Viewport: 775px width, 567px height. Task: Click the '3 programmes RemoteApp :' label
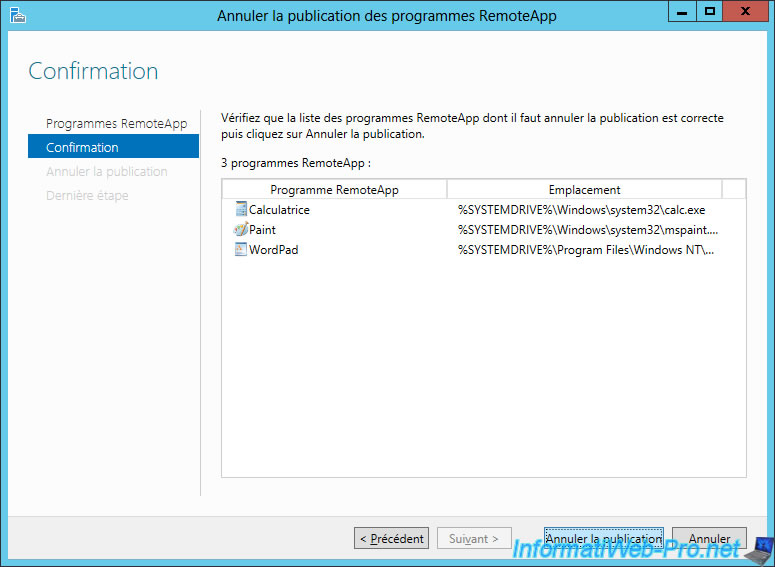pyautogui.click(x=296, y=163)
